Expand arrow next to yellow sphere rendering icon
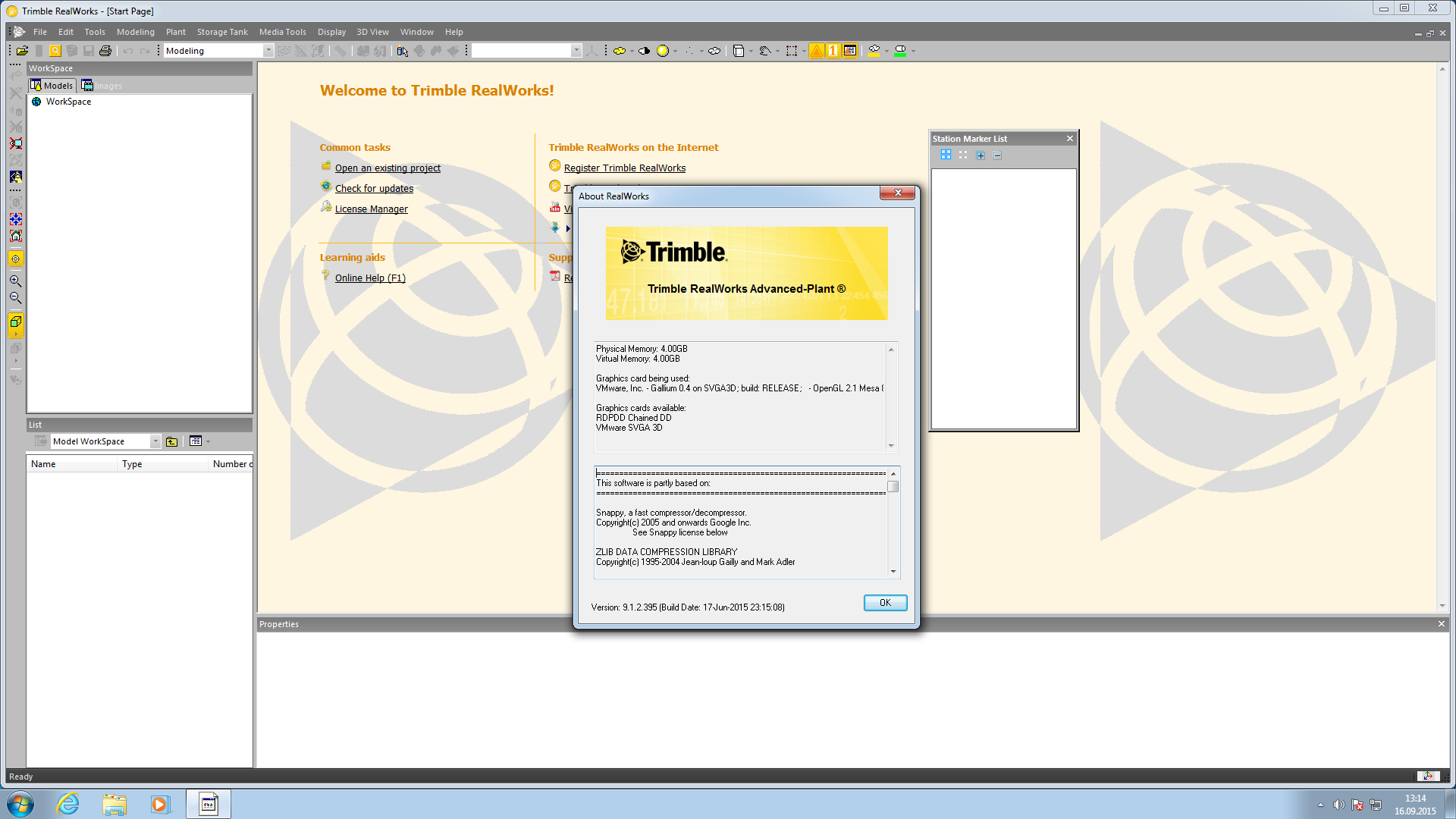 click(675, 51)
